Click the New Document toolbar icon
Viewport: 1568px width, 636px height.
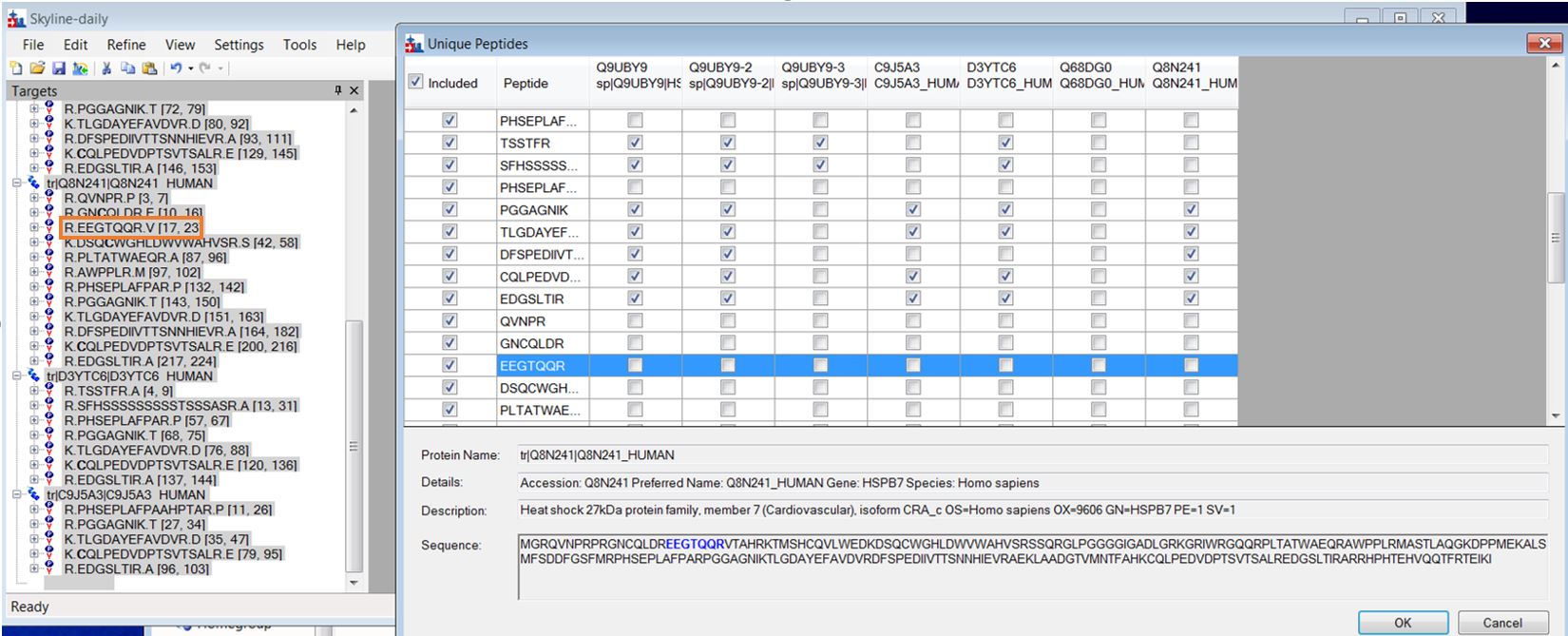point(16,68)
